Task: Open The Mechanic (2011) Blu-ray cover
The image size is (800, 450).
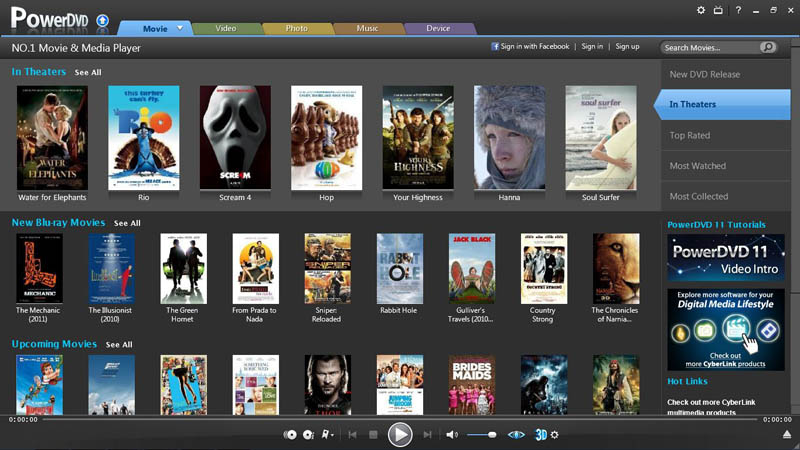Action: pos(39,269)
